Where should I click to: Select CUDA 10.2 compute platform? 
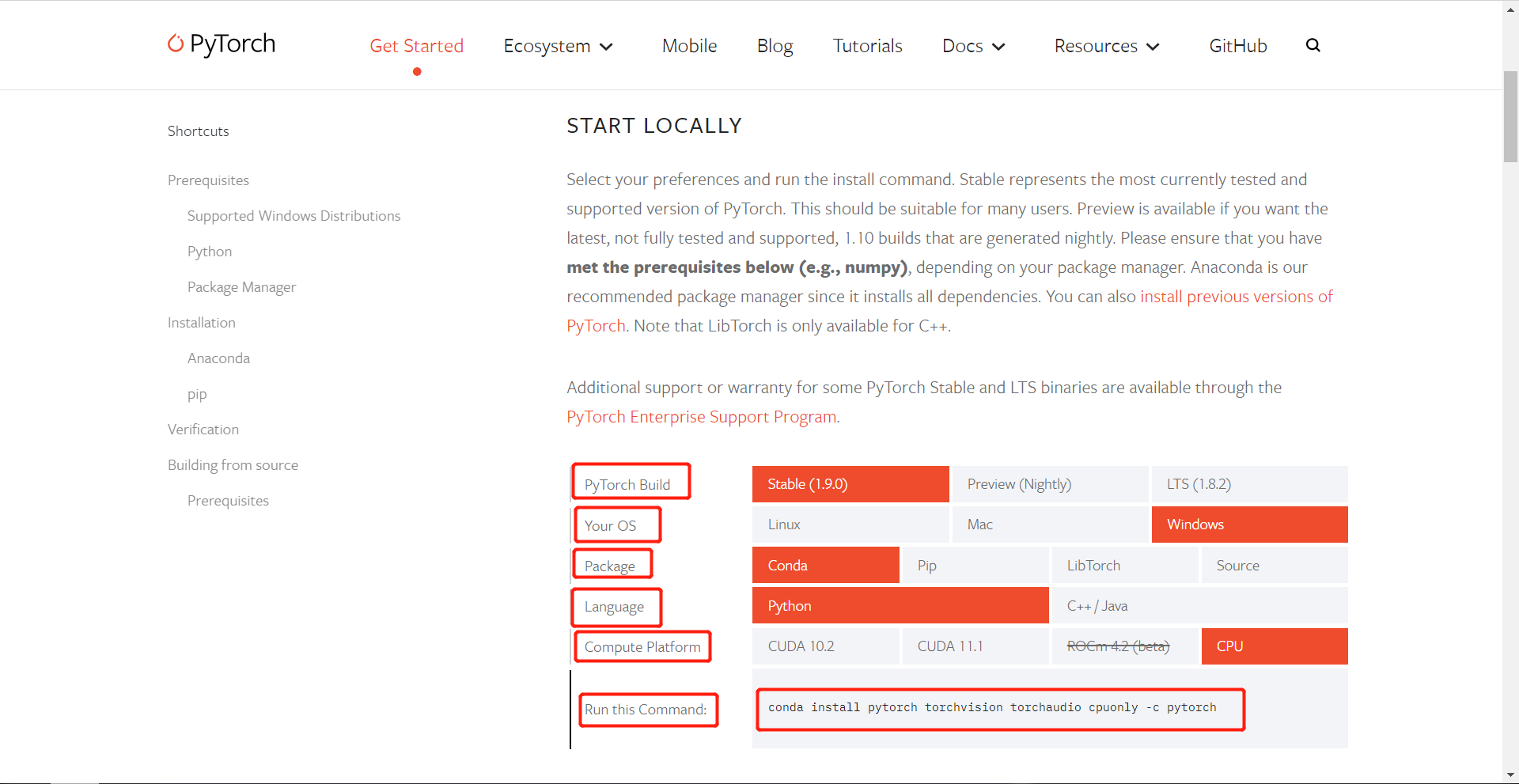click(x=826, y=646)
